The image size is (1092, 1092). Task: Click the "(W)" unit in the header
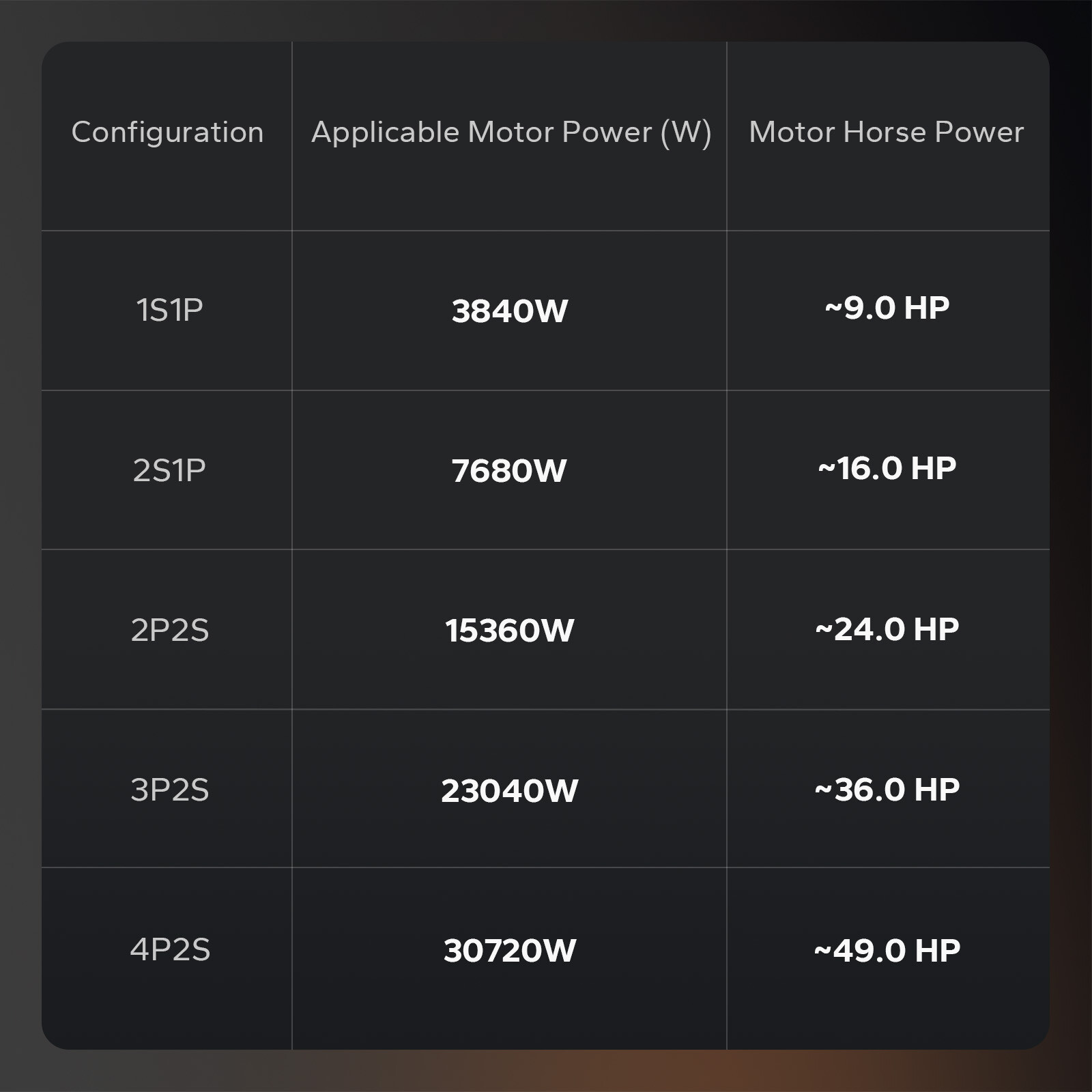pos(686,132)
